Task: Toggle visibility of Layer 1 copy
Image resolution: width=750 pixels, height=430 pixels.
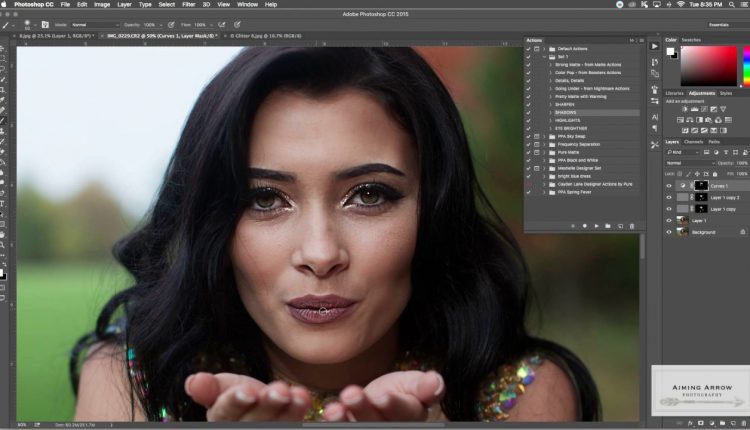Action: 669,209
